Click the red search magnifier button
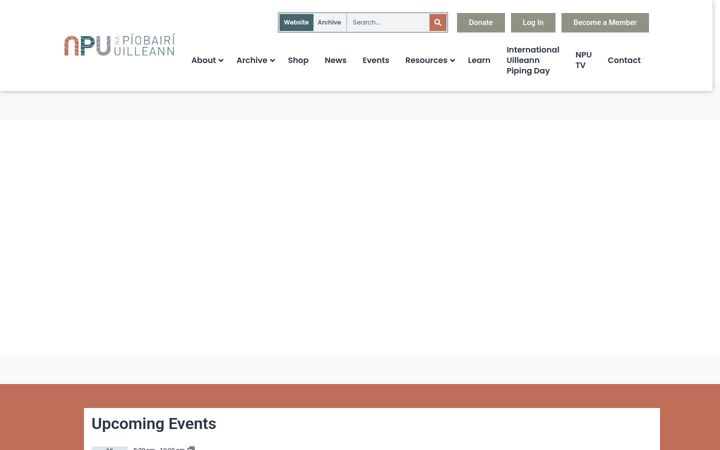This screenshot has height=450, width=720. [438, 22]
